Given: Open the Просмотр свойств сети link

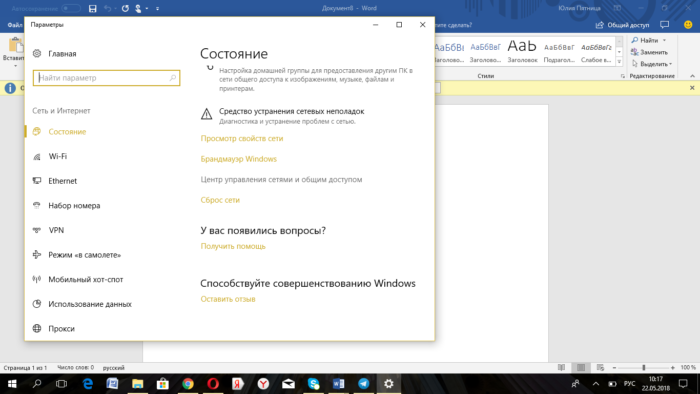Looking at the screenshot, I should coord(242,138).
